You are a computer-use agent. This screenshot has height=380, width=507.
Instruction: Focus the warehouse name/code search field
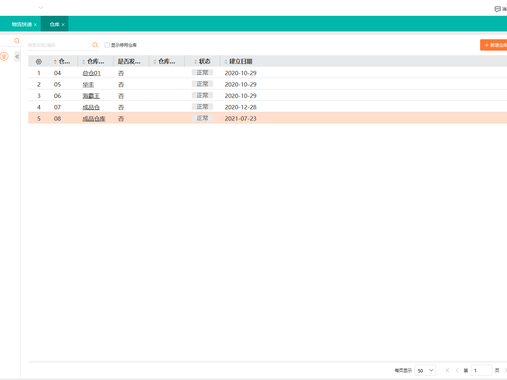point(59,45)
